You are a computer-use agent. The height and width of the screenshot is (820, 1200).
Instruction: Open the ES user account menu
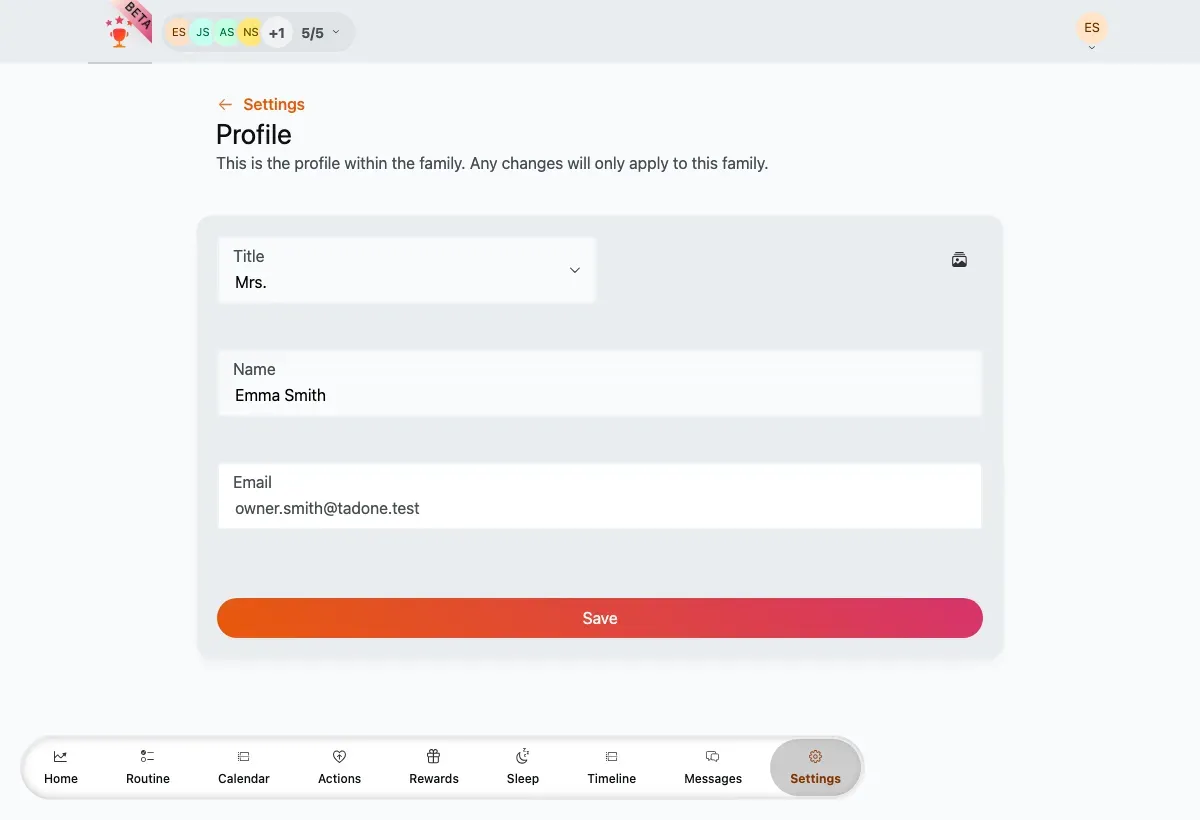click(1092, 30)
